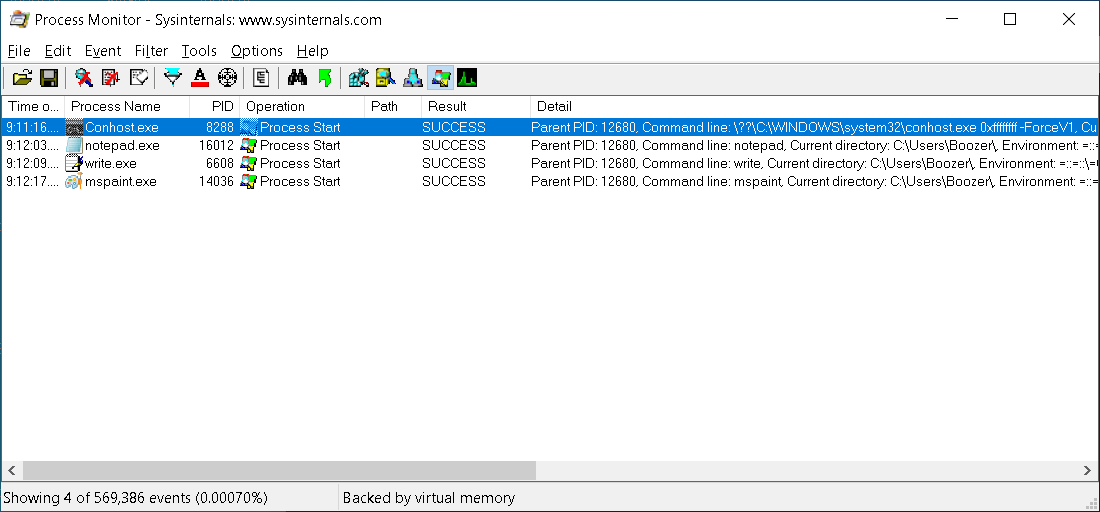Click PID 6608 cell
The height and width of the screenshot is (512, 1100).
tap(220, 163)
